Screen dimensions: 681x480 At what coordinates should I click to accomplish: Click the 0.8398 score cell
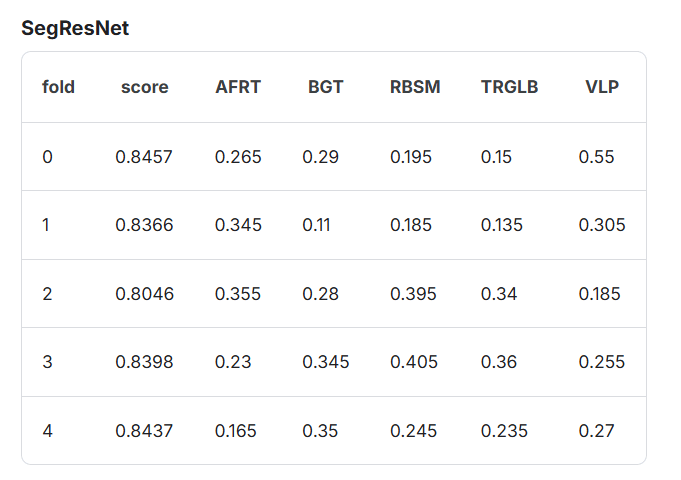144,362
